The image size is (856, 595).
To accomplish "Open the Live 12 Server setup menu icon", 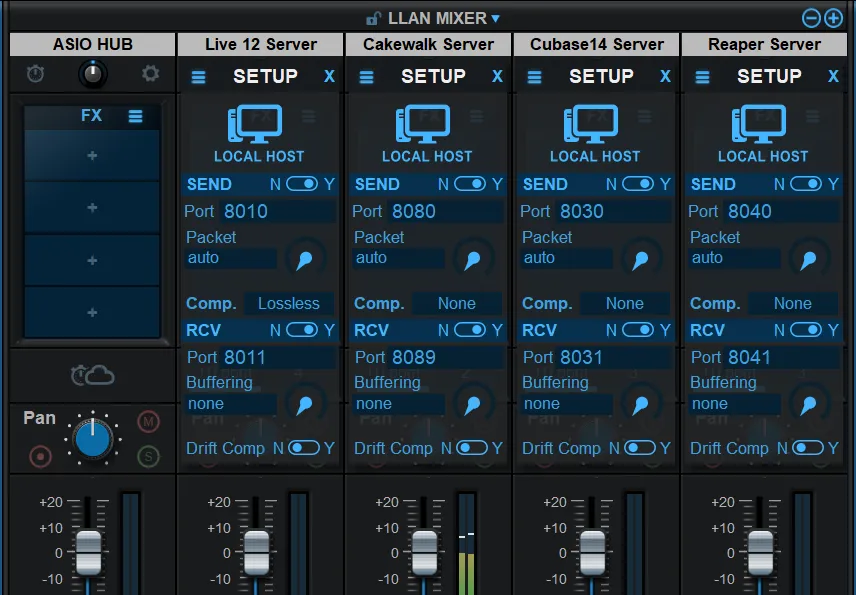I will point(199,77).
